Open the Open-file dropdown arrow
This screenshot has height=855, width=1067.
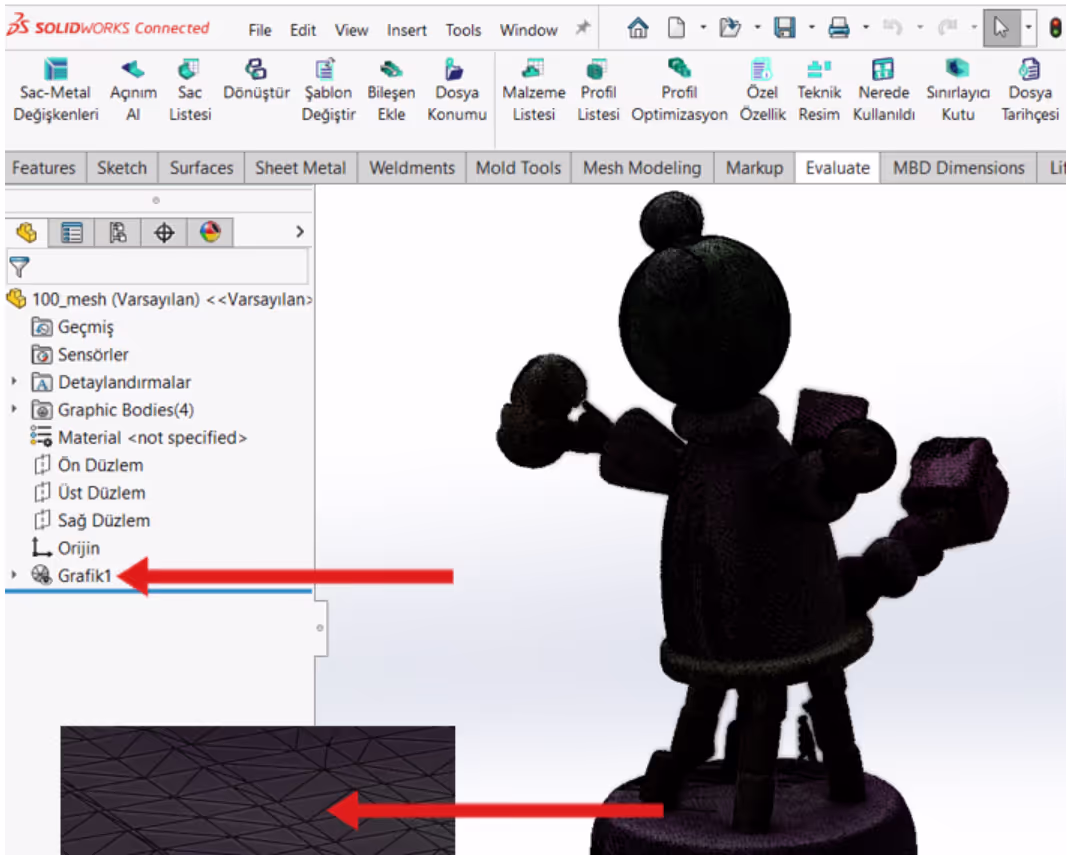coord(757,28)
